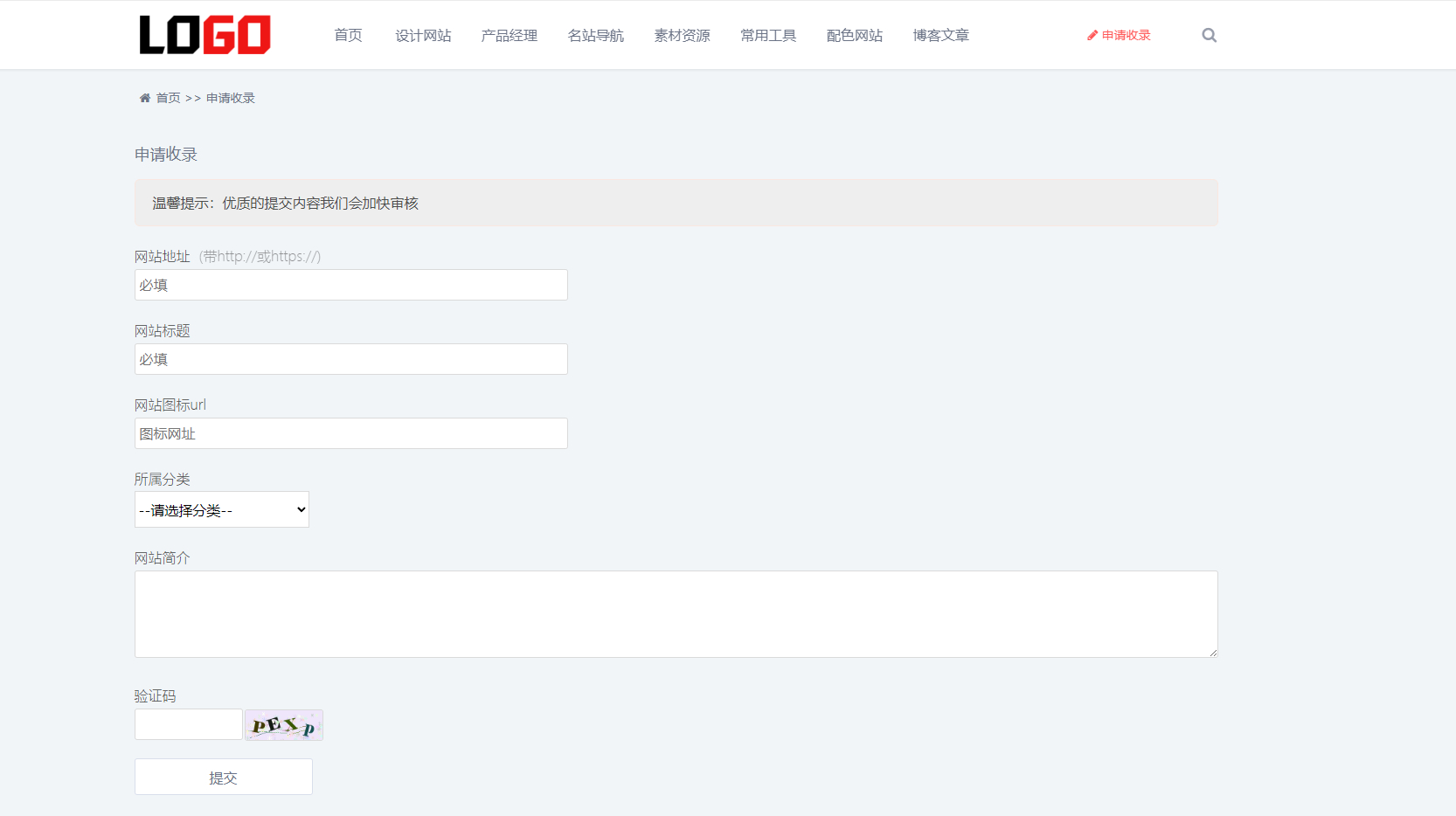Click the 申请收录 link in header
This screenshot has width=1456, height=816.
point(1126,35)
